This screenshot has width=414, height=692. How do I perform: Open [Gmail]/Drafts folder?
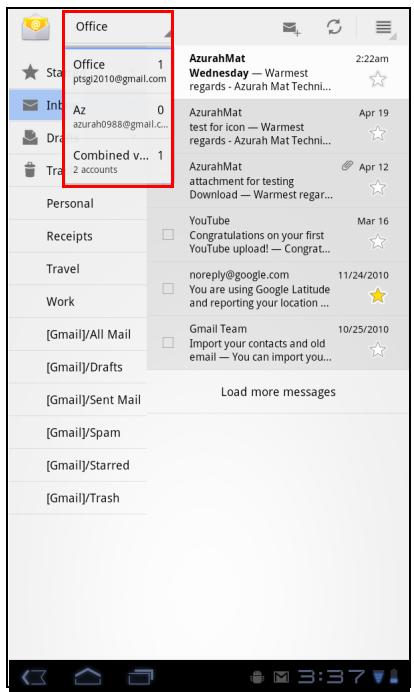click(78, 367)
